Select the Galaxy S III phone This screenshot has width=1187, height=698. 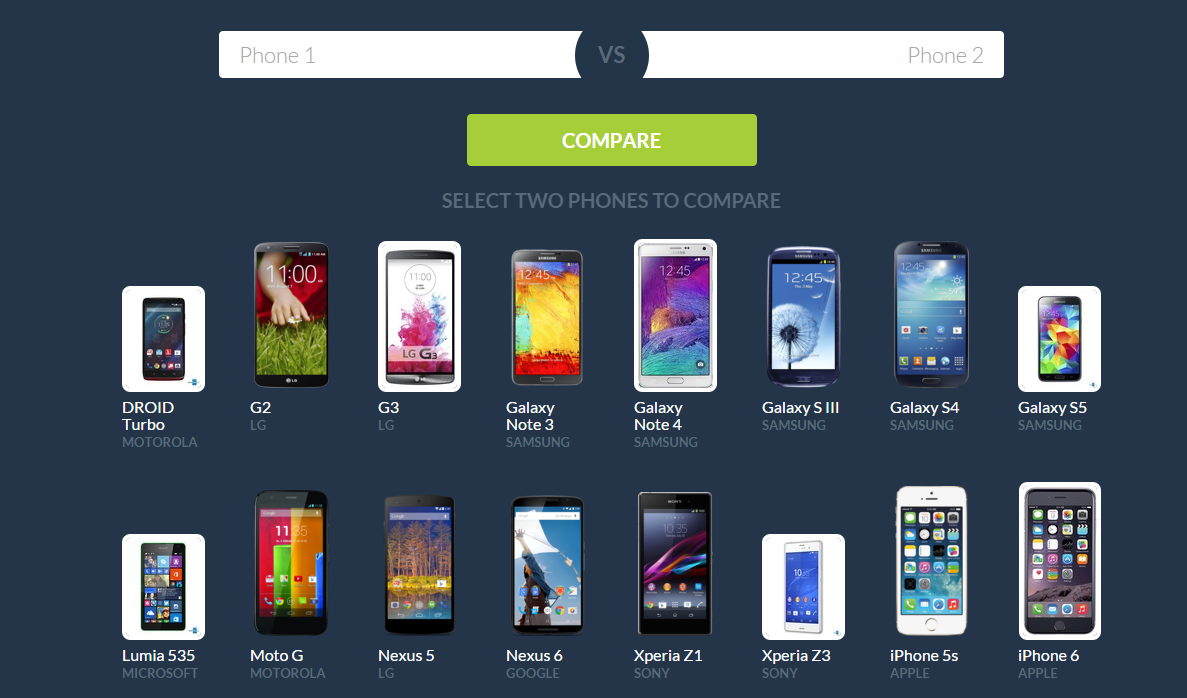(x=803, y=317)
